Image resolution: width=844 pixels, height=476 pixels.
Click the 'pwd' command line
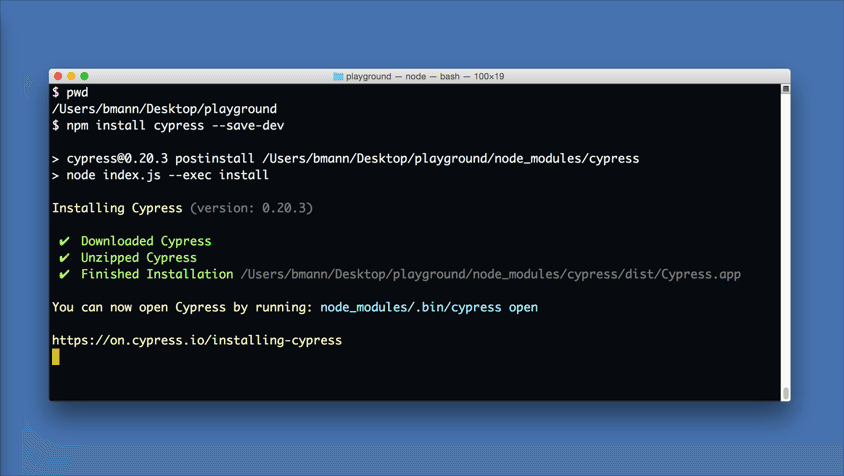point(70,92)
